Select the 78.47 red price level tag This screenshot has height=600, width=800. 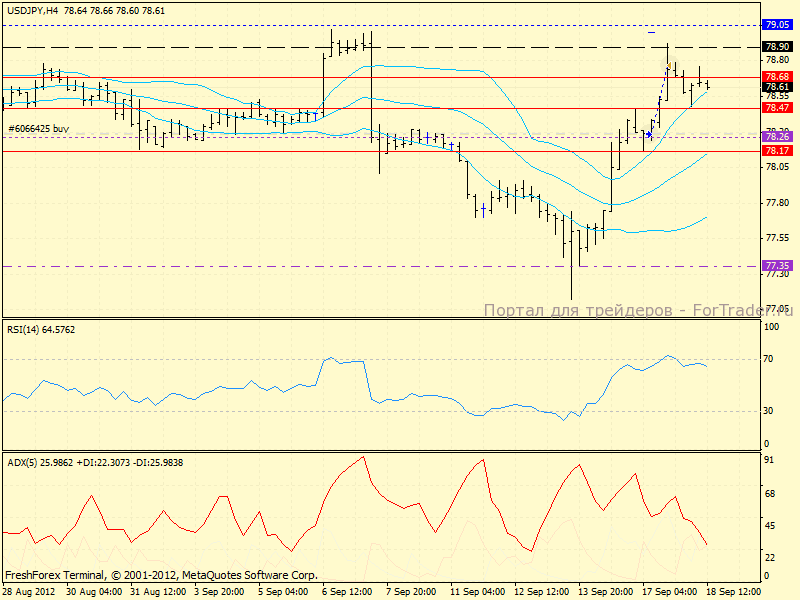coord(777,107)
